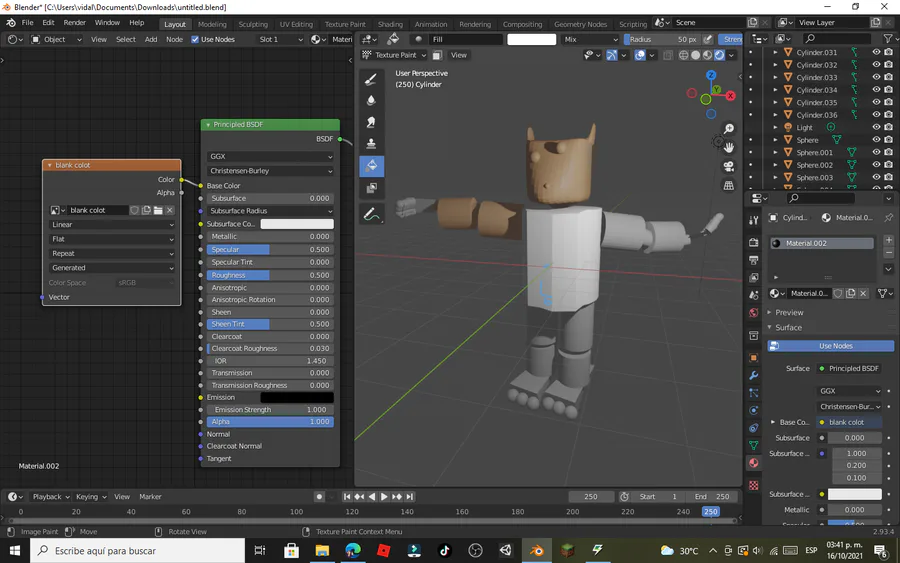Image resolution: width=900 pixels, height=563 pixels.
Task: Switch to material preview shading
Action: point(707,55)
